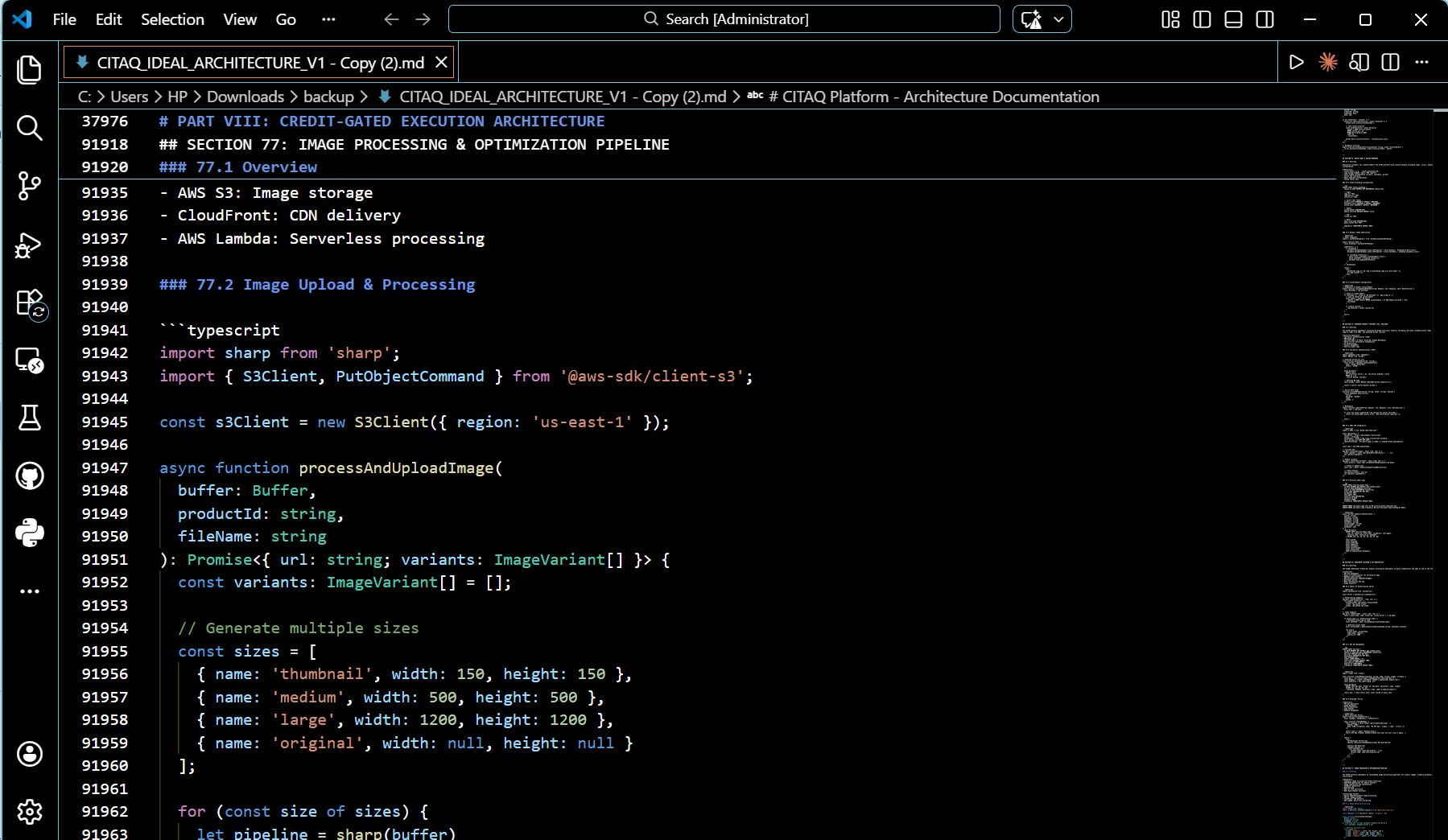Expand the Copilot chat dropdown arrow
The width and height of the screenshot is (1448, 840).
[x=1058, y=19]
